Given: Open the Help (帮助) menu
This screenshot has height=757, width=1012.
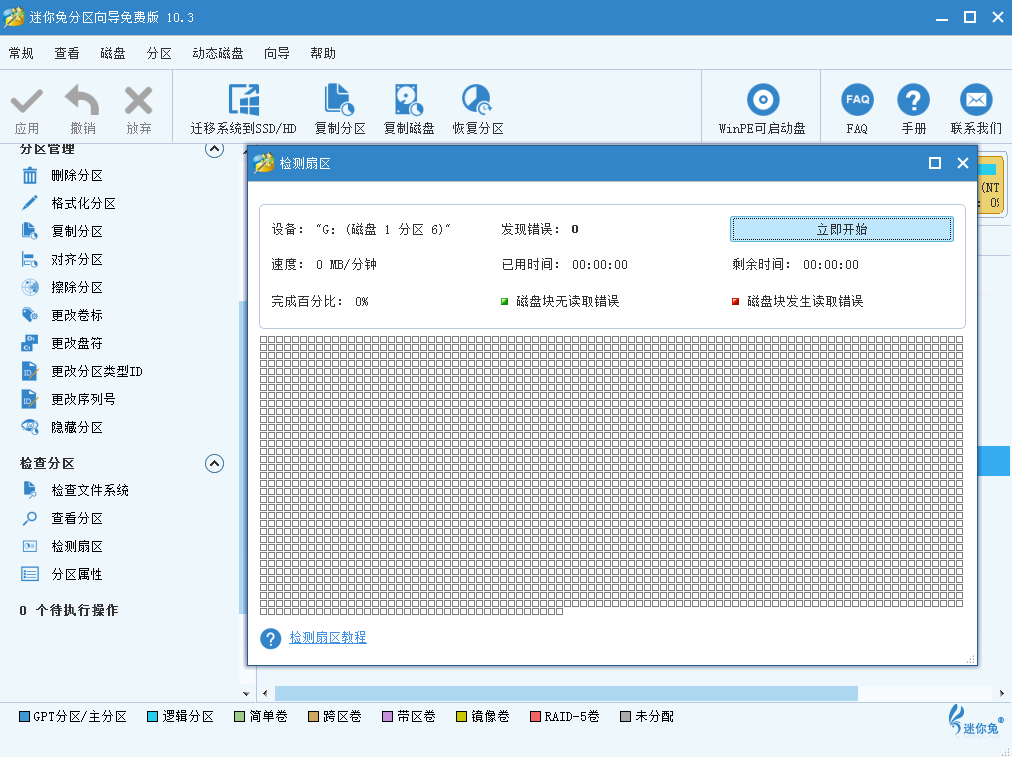Looking at the screenshot, I should point(323,53).
